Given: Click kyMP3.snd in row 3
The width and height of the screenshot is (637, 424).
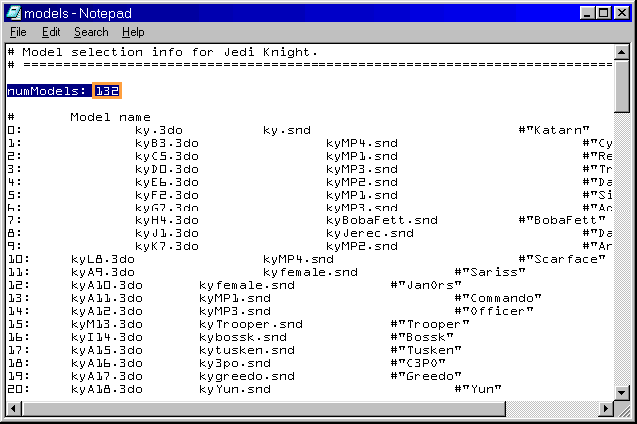Looking at the screenshot, I should click(x=362, y=169).
